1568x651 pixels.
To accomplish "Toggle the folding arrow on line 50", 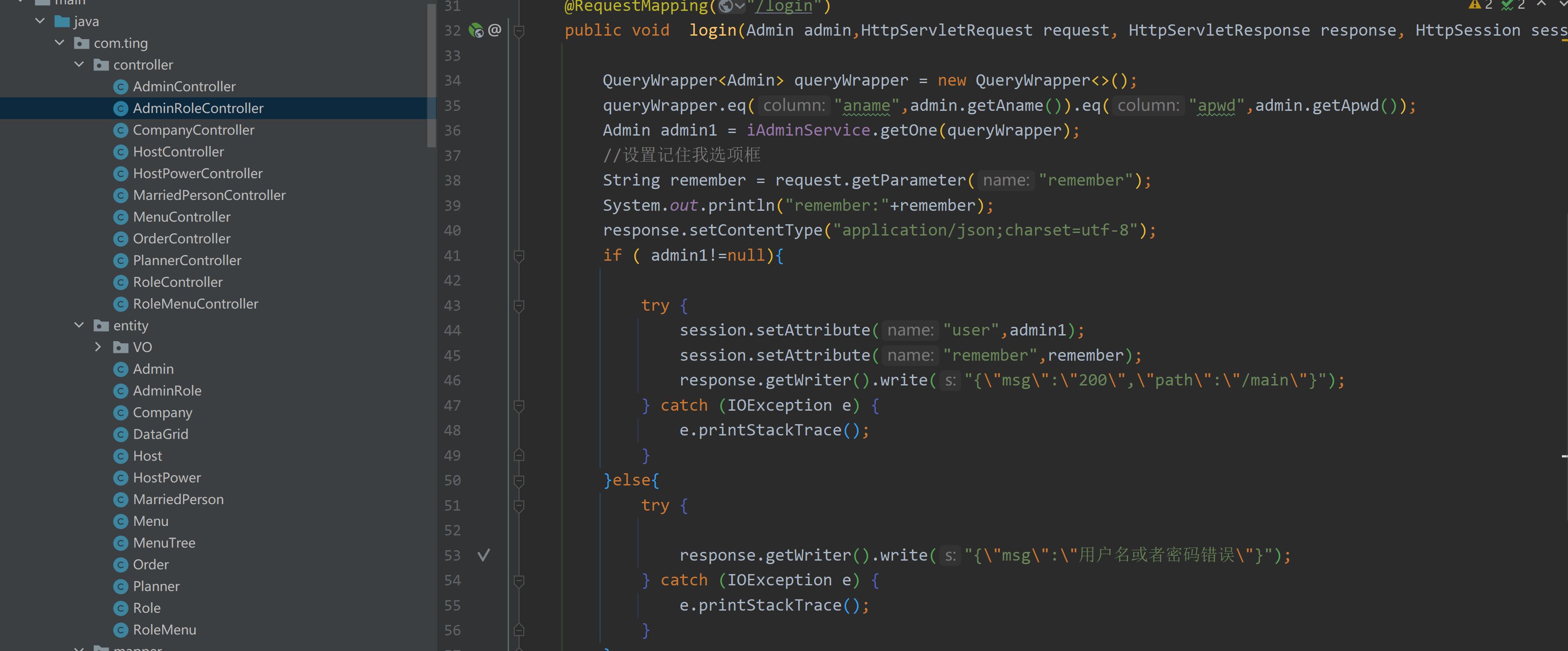I will (x=519, y=480).
